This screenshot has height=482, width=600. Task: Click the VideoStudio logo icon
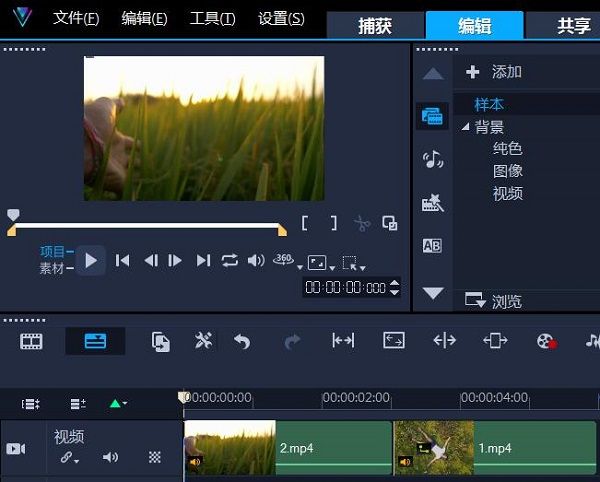click(x=22, y=17)
